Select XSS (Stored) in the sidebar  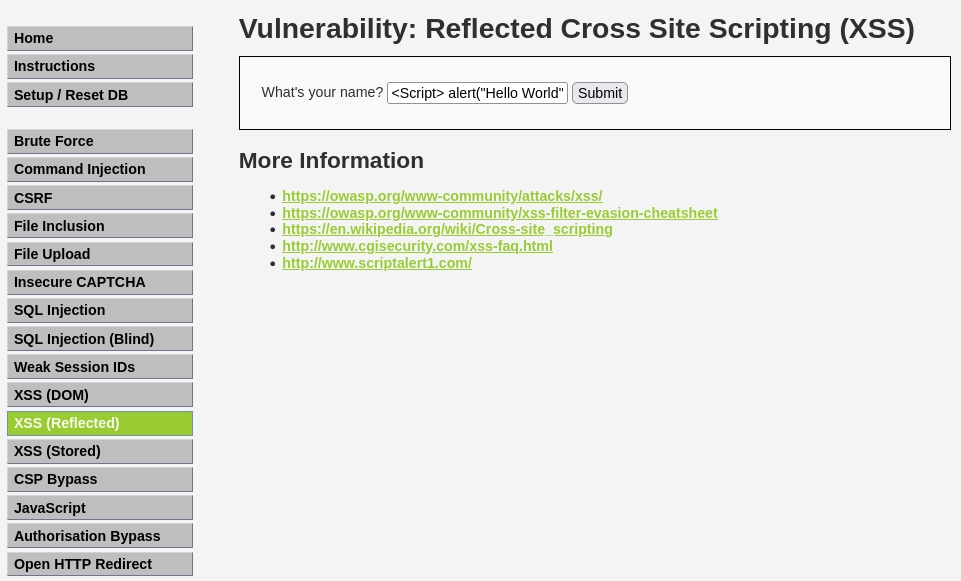pyautogui.click(x=99, y=451)
